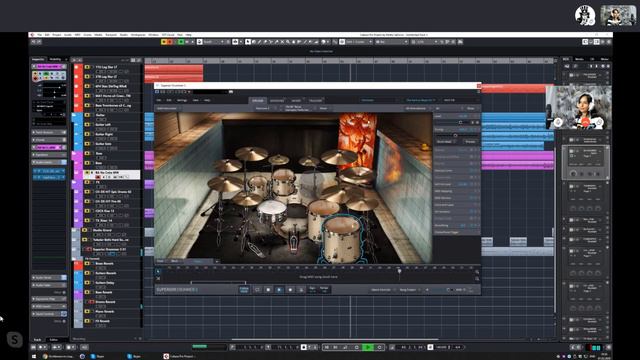The width and height of the screenshot is (640, 360).
Task: Select the Zoom magnifier tool
Action: click(288, 42)
